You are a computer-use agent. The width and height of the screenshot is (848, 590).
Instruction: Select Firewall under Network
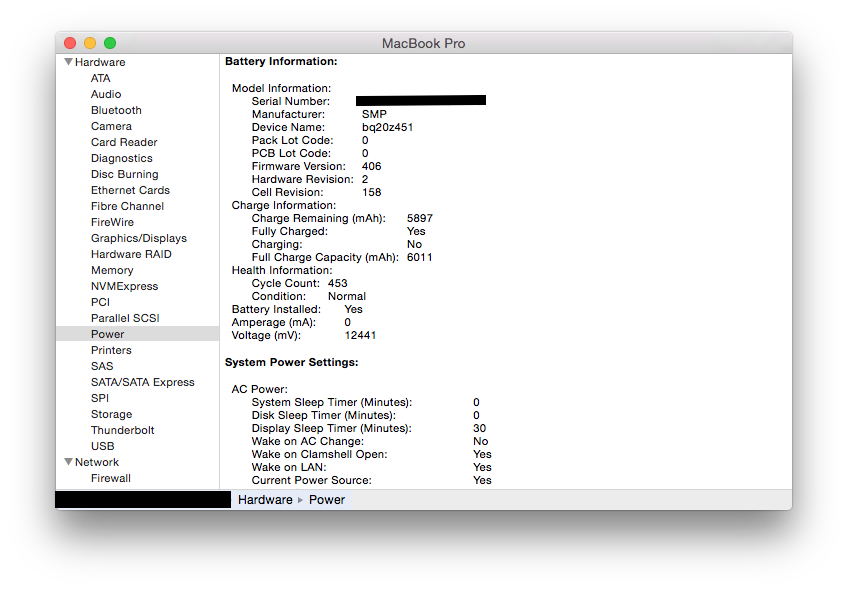point(110,478)
